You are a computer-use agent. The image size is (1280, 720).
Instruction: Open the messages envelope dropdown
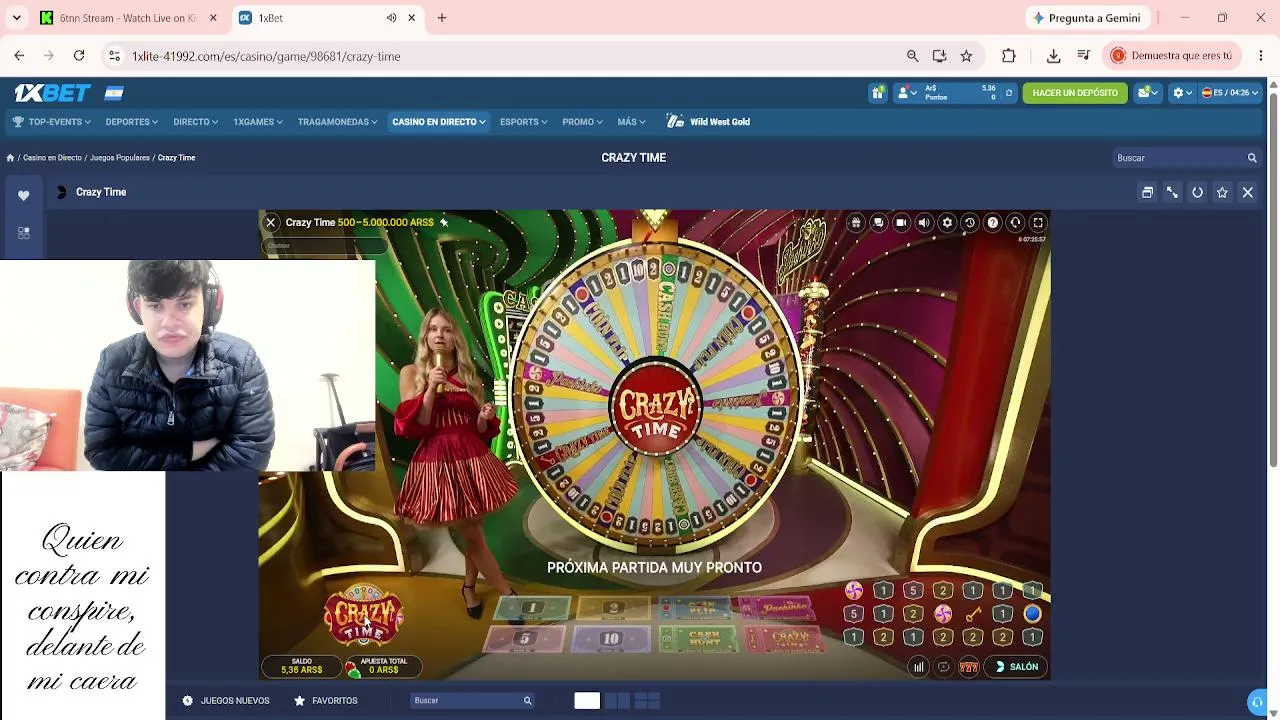coord(1147,93)
